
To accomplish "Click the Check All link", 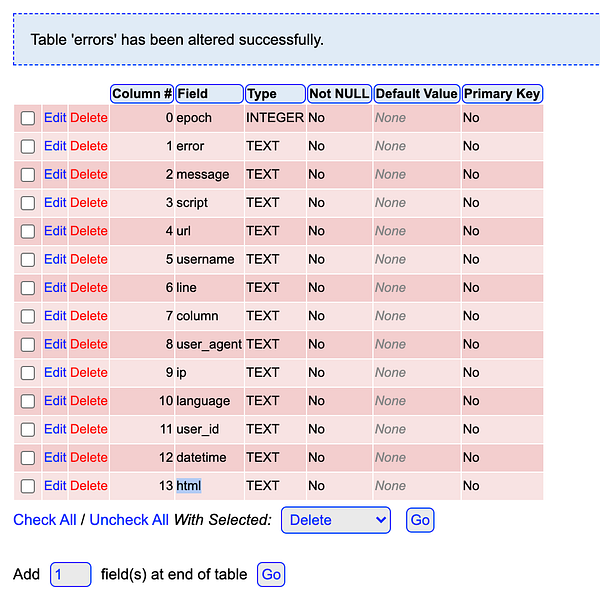I will [45, 520].
